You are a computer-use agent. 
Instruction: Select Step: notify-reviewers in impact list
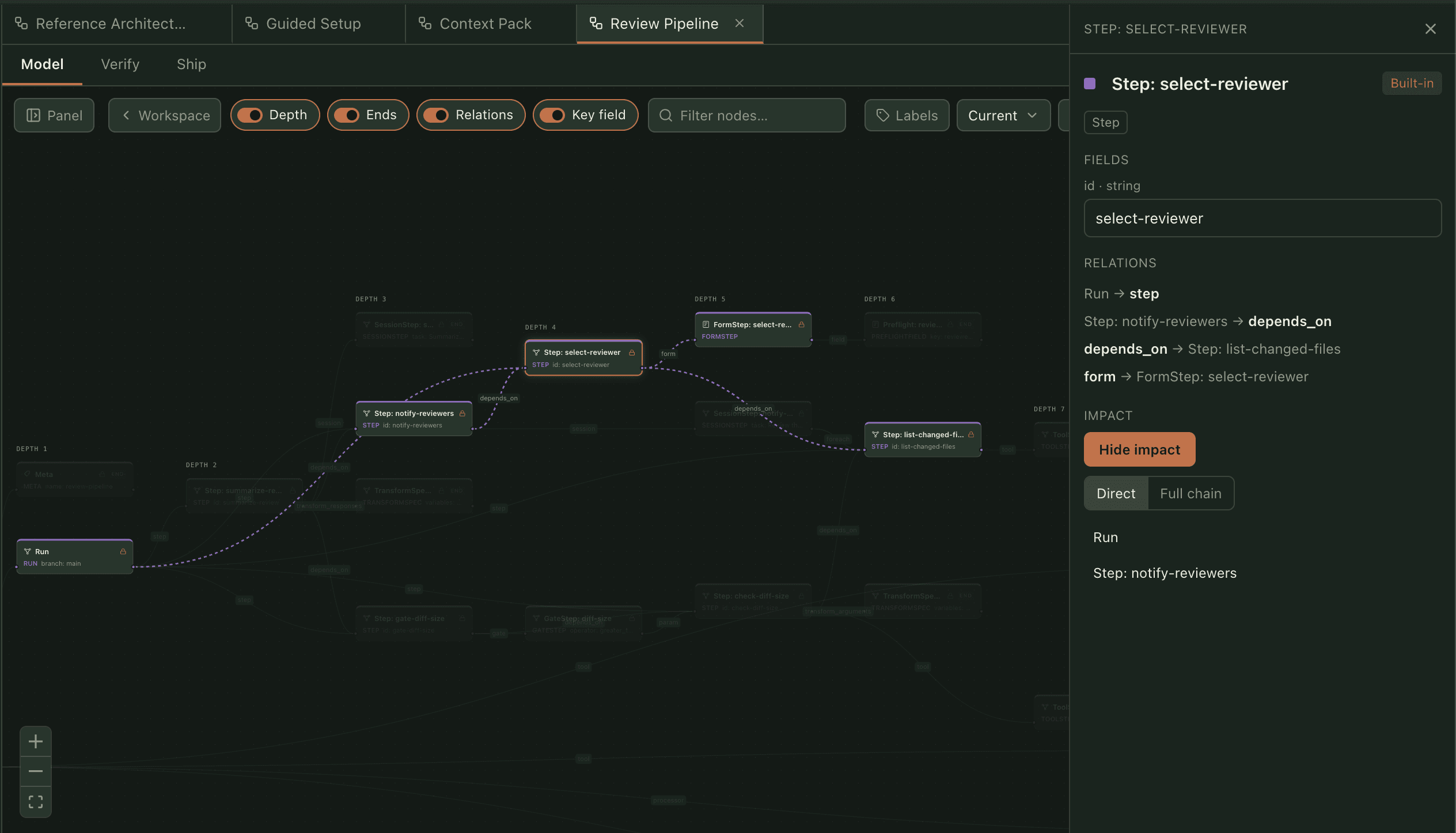[1165, 573]
